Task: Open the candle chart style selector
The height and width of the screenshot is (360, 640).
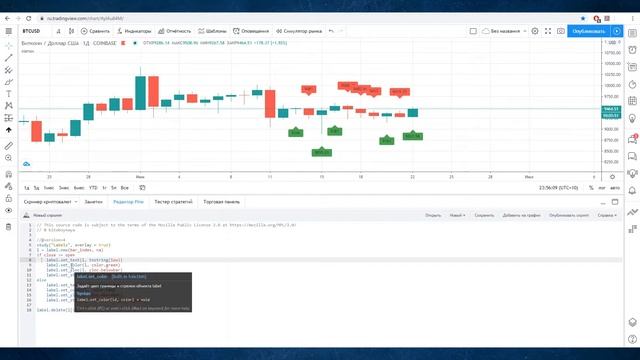Action: 71,31
